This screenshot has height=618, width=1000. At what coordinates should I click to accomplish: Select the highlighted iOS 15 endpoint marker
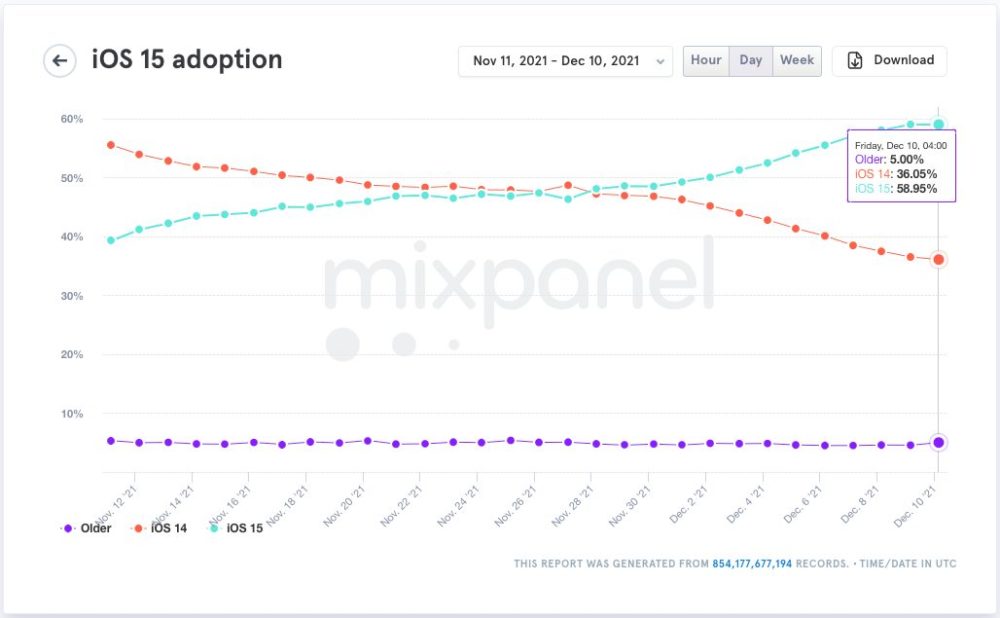pos(938,122)
